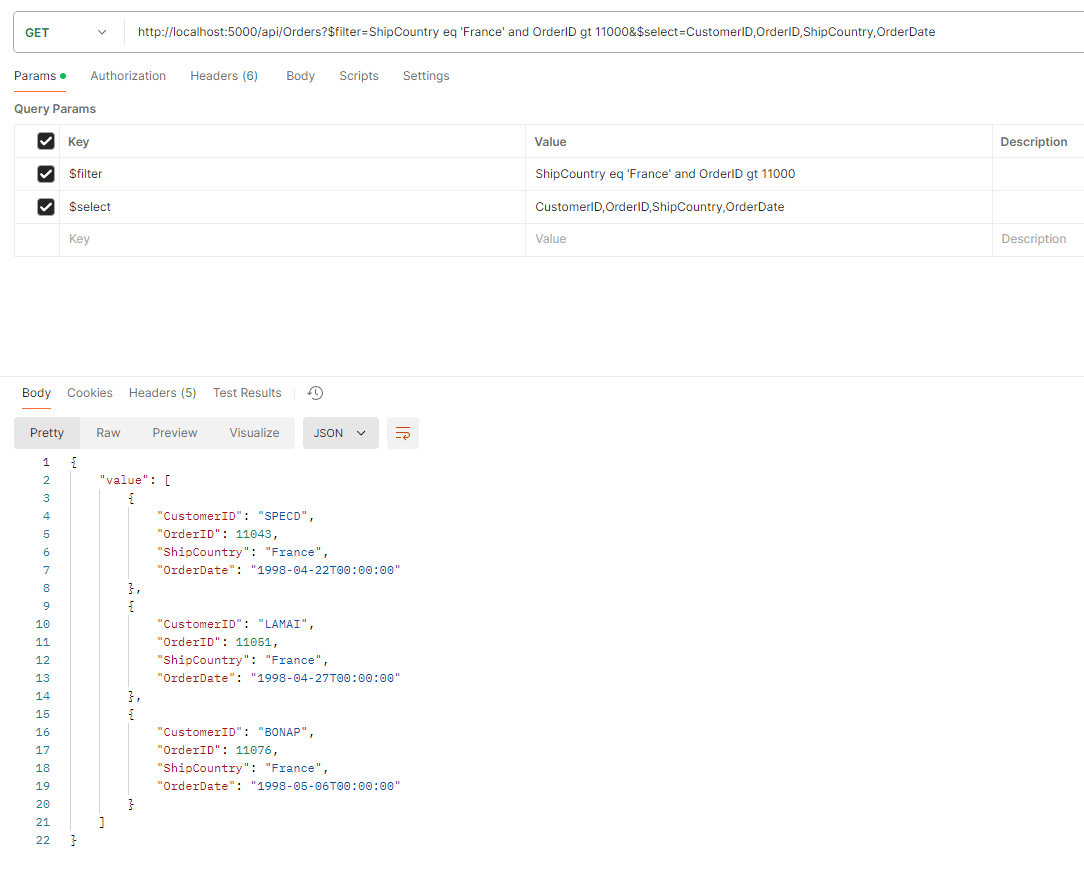The height and width of the screenshot is (870, 1084).
Task: Uncheck the $select parameter checkbox
Action: (45, 207)
